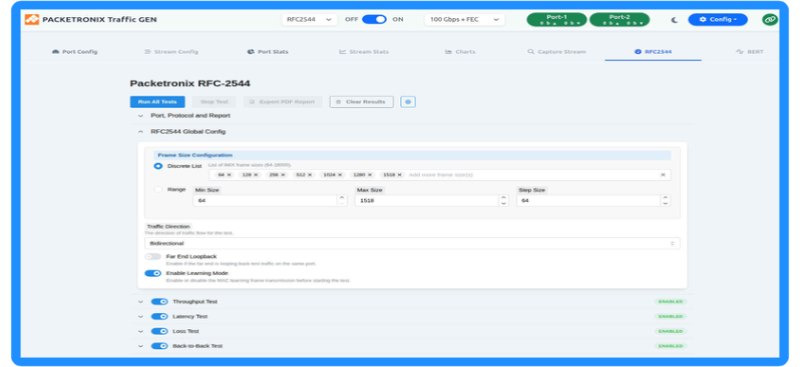Disable the Enable Learning Mode switch
The height and width of the screenshot is (367, 800).
click(153, 273)
